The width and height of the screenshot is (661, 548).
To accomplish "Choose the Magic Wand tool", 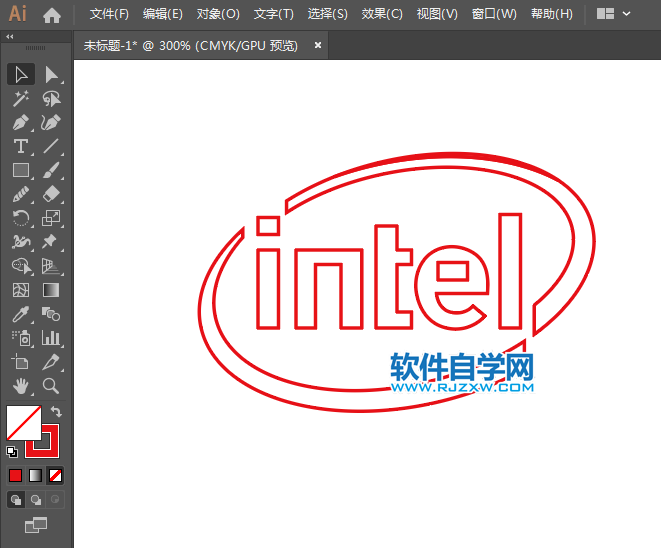I will click(x=21, y=99).
